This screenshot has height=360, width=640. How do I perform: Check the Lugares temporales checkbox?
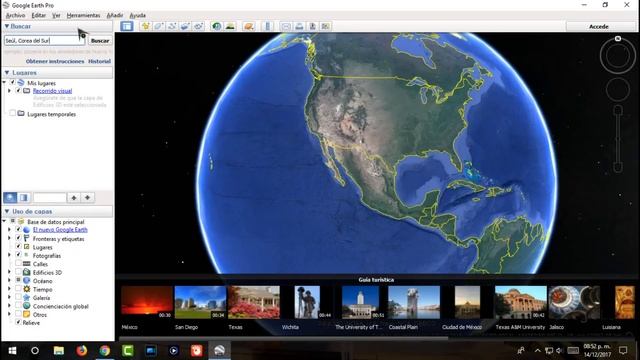pyautogui.click(x=13, y=113)
